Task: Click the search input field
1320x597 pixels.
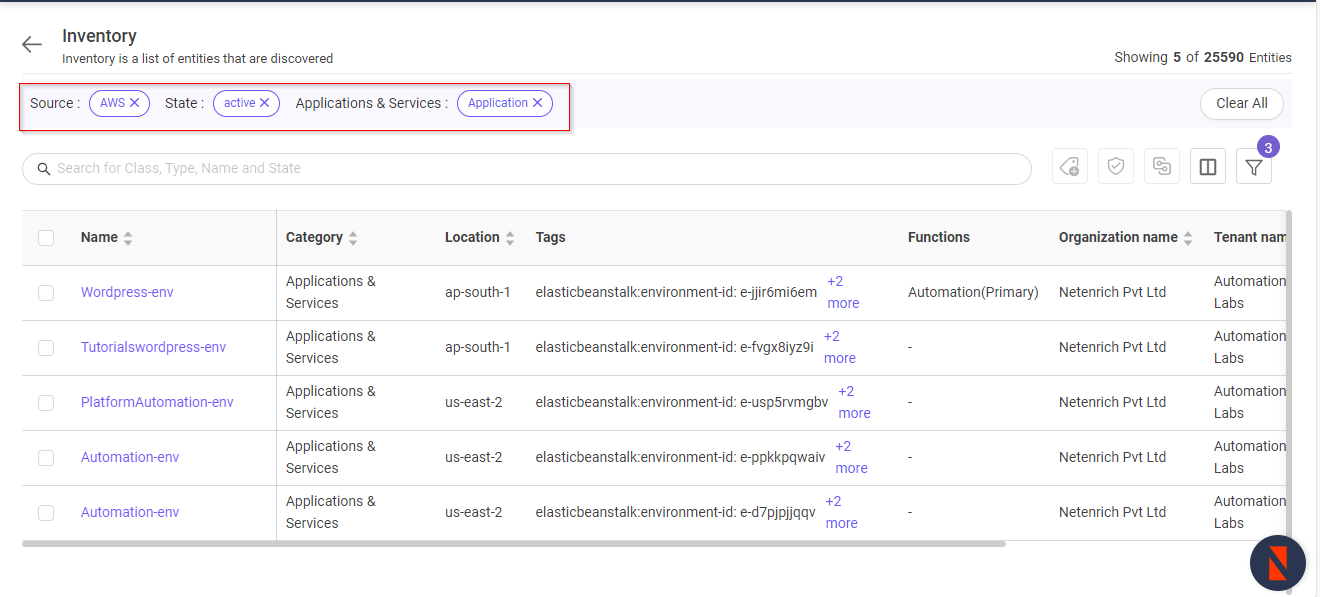Action: 400,168
